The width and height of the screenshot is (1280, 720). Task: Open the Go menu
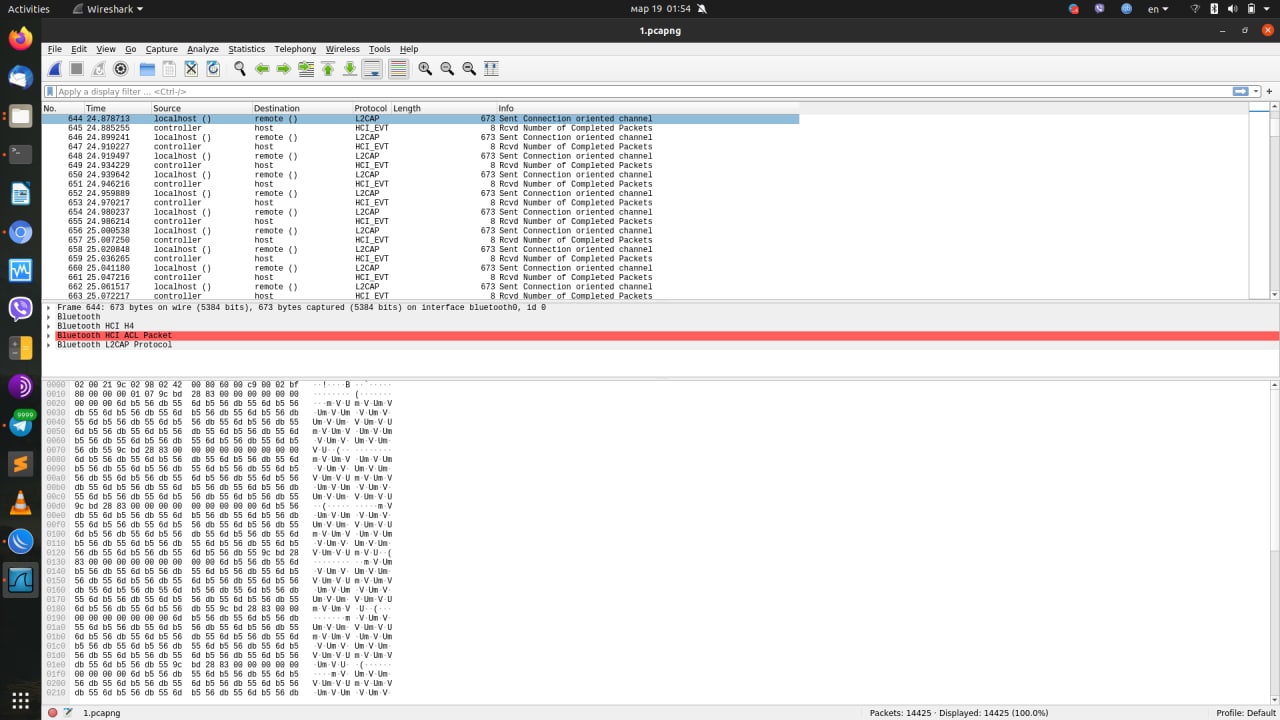[131, 49]
